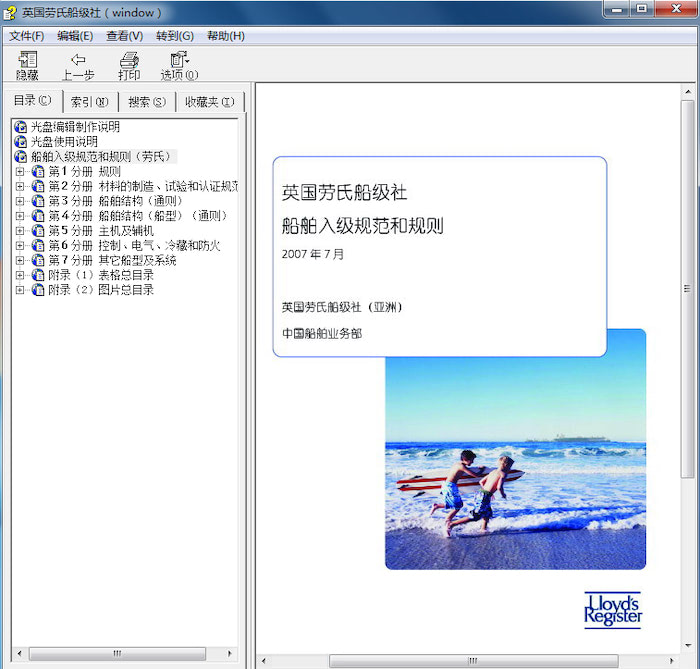700x669 pixels.
Task: Open the Options (选项) toolbar icon
Action: 179,60
